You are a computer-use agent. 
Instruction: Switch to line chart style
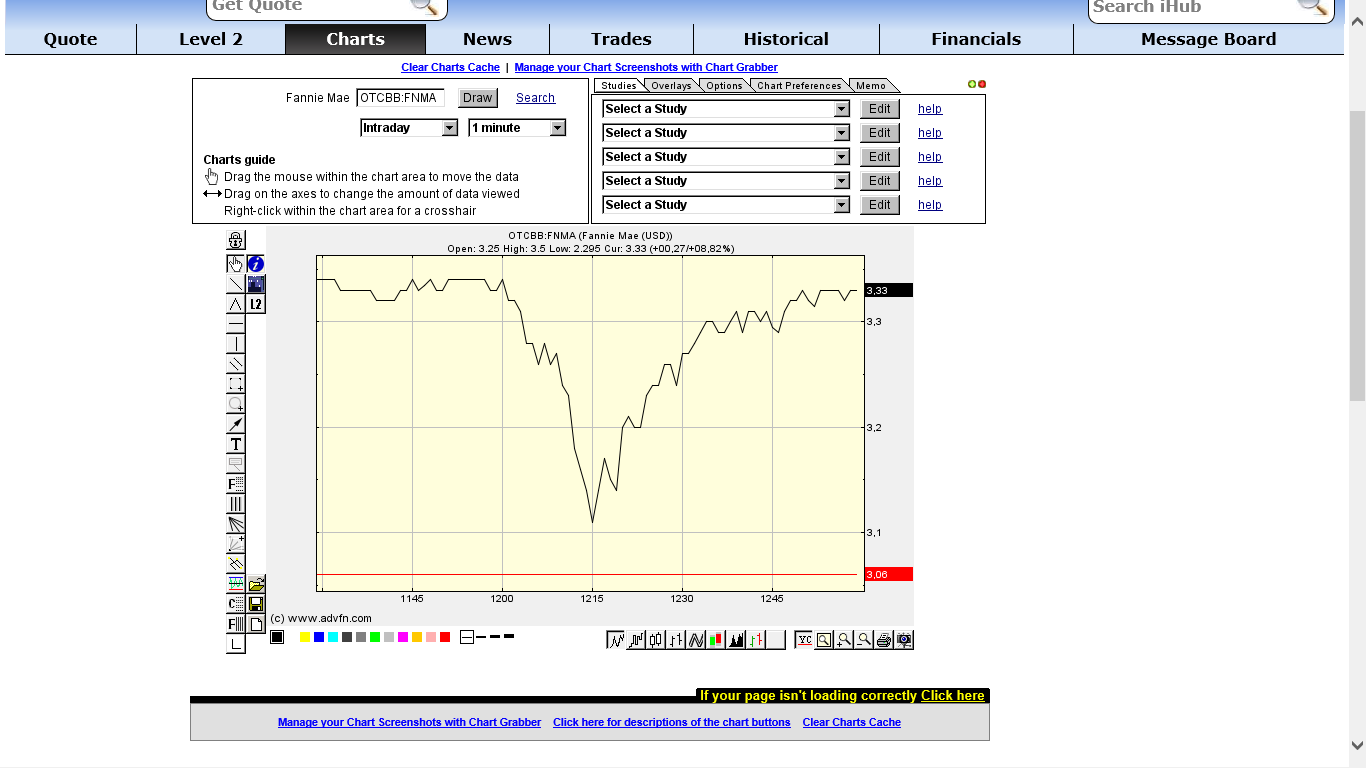(616, 640)
